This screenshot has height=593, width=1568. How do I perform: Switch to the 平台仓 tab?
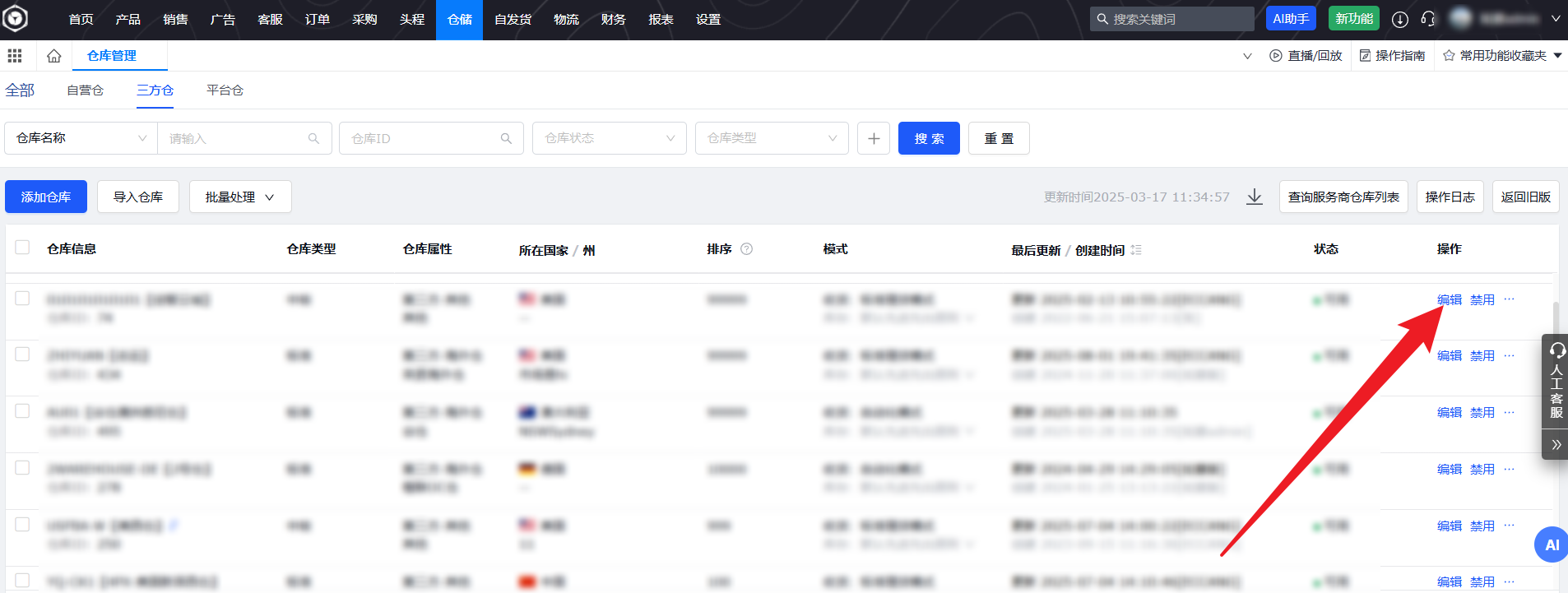tap(225, 90)
